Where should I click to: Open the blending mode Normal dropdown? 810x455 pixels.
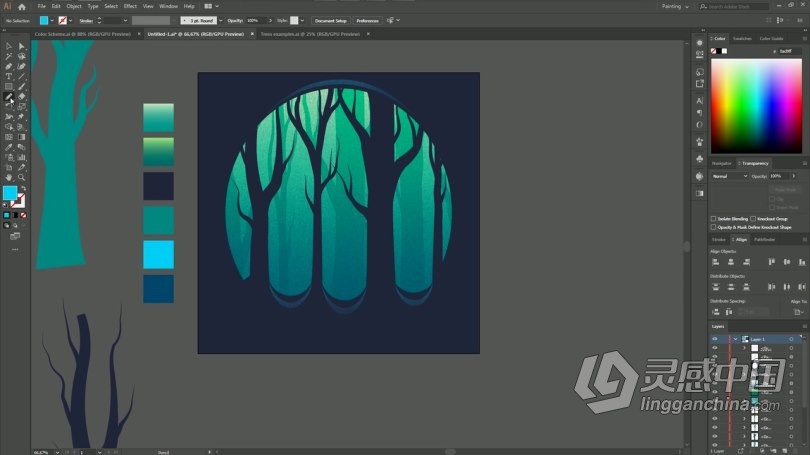click(x=729, y=176)
